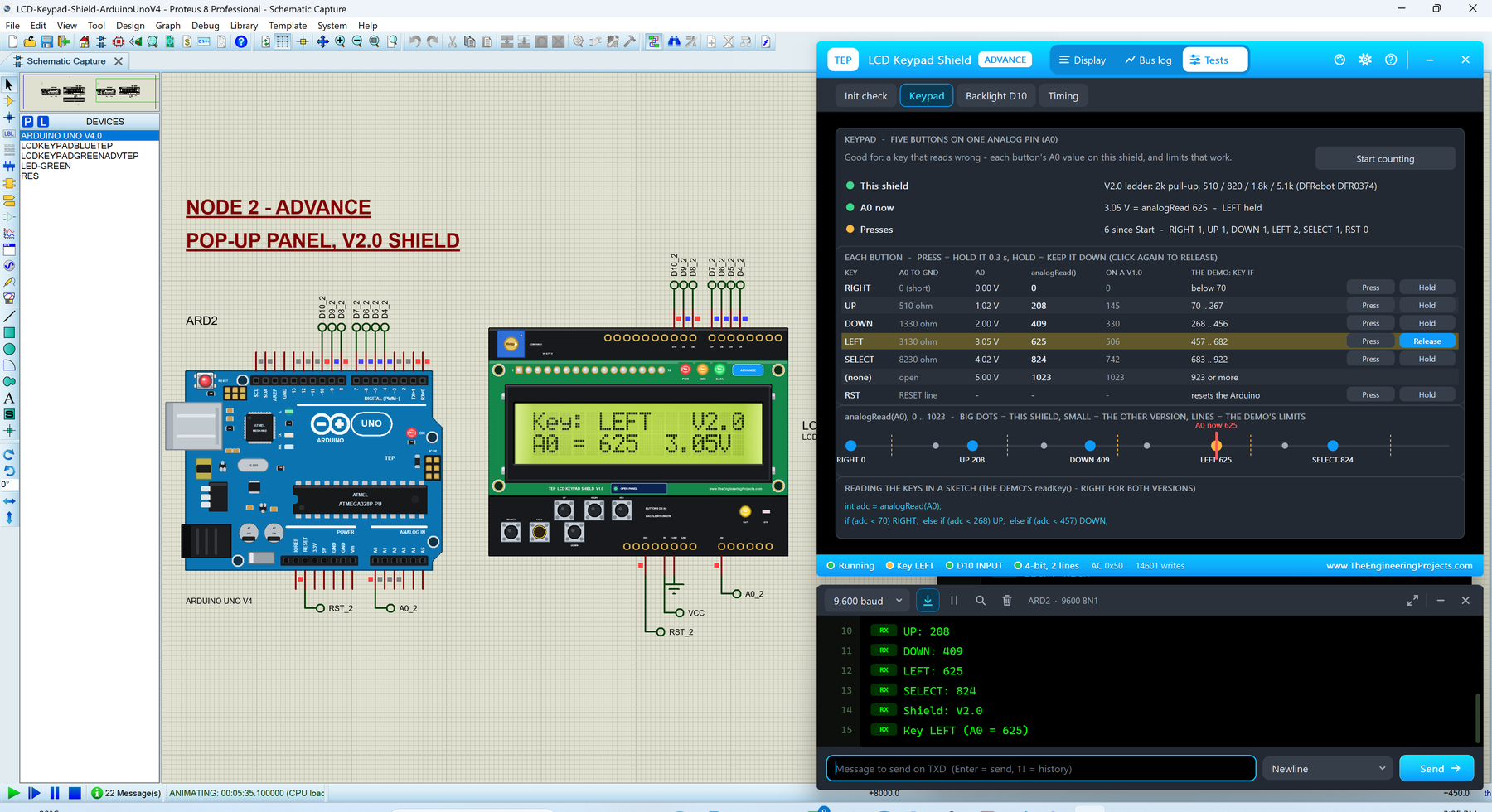The width and height of the screenshot is (1492, 812).
Task: Stop the simulation with the stop button
Action: coord(74,793)
